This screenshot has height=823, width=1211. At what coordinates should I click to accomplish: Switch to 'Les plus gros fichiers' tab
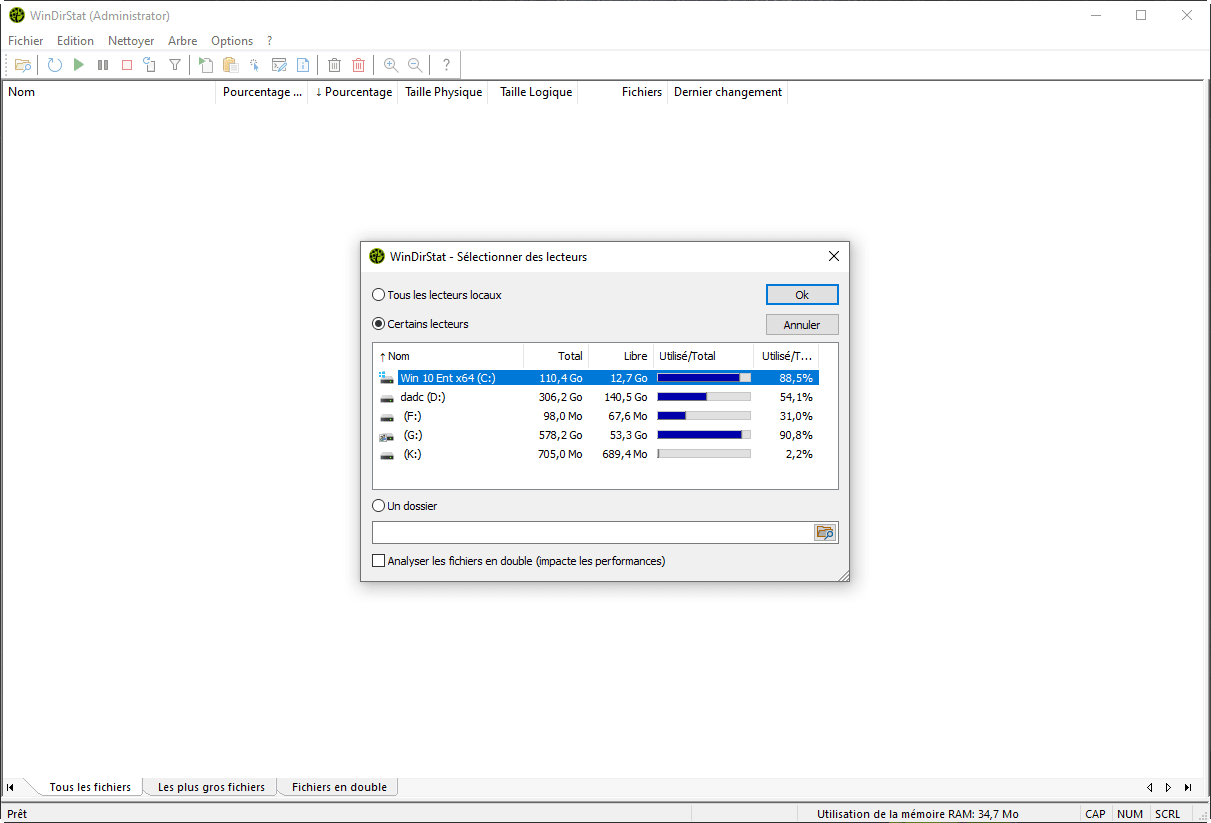tap(211, 787)
